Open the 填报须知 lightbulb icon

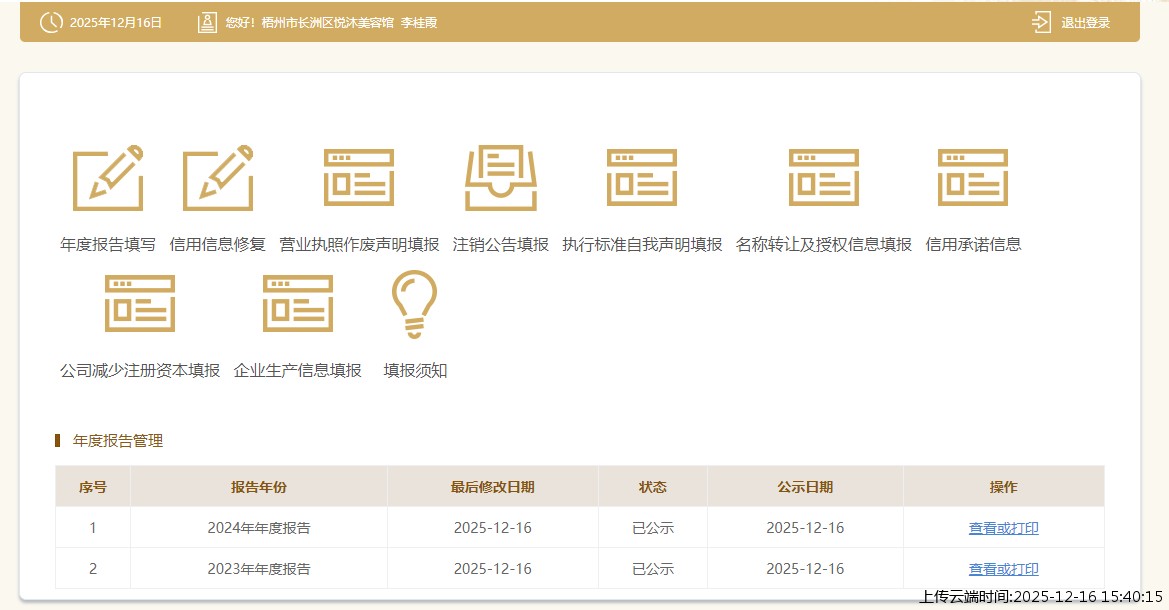coord(415,304)
